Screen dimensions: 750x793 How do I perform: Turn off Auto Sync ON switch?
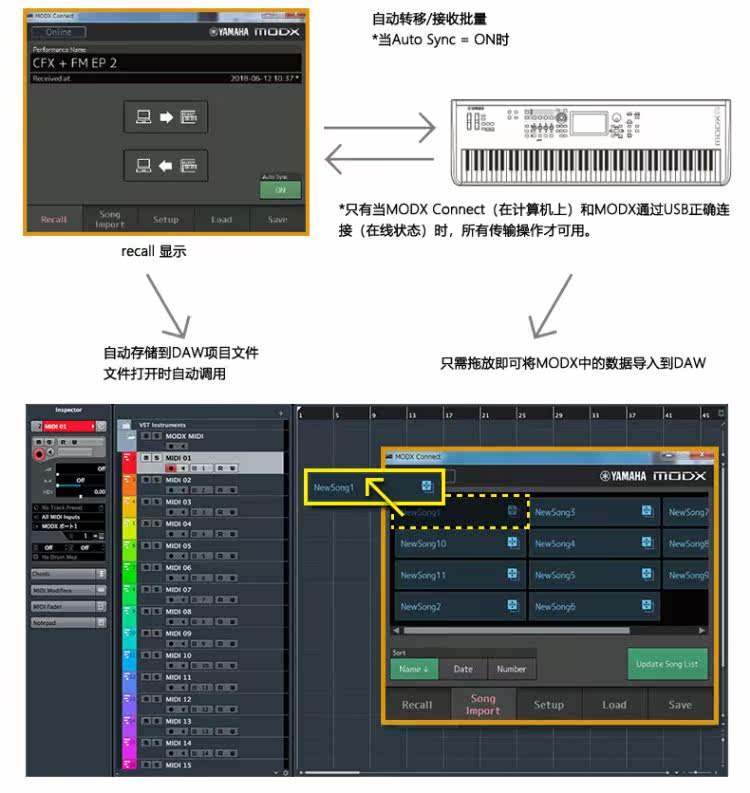click(280, 190)
